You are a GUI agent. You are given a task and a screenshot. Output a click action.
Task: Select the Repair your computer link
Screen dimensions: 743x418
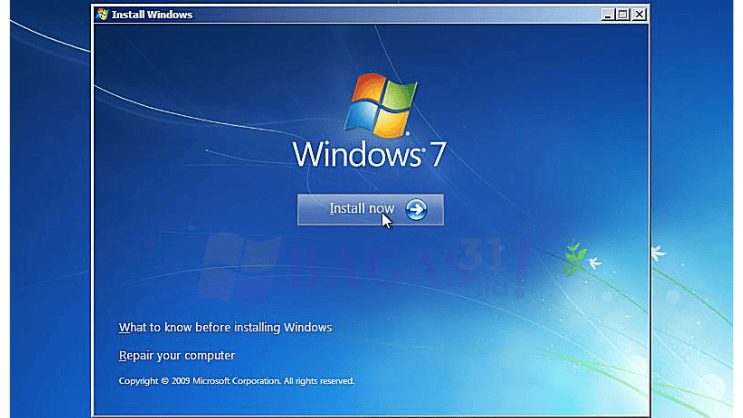[177, 355]
